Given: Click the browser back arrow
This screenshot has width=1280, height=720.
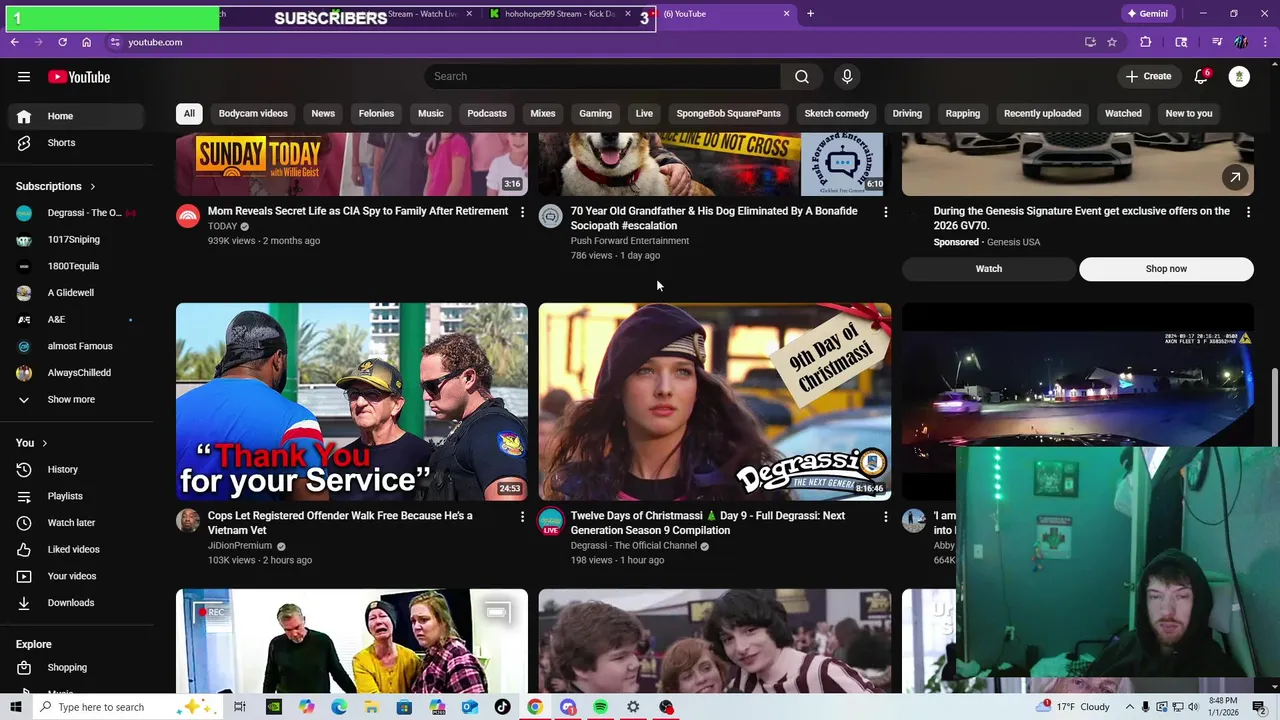Looking at the screenshot, I should coord(14,42).
